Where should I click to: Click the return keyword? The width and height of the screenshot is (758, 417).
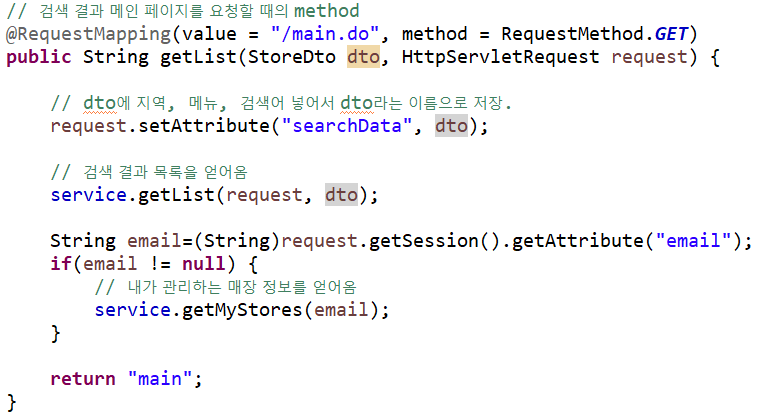click(x=83, y=379)
